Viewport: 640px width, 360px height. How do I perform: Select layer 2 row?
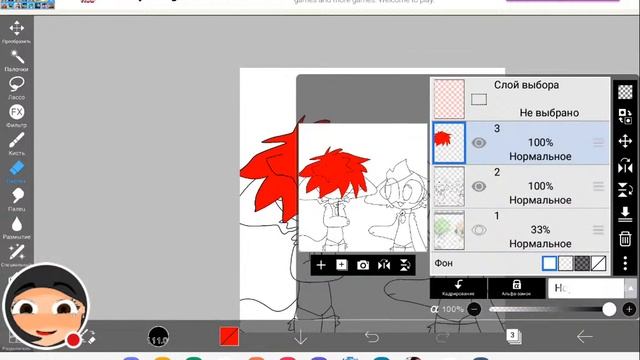click(x=520, y=187)
